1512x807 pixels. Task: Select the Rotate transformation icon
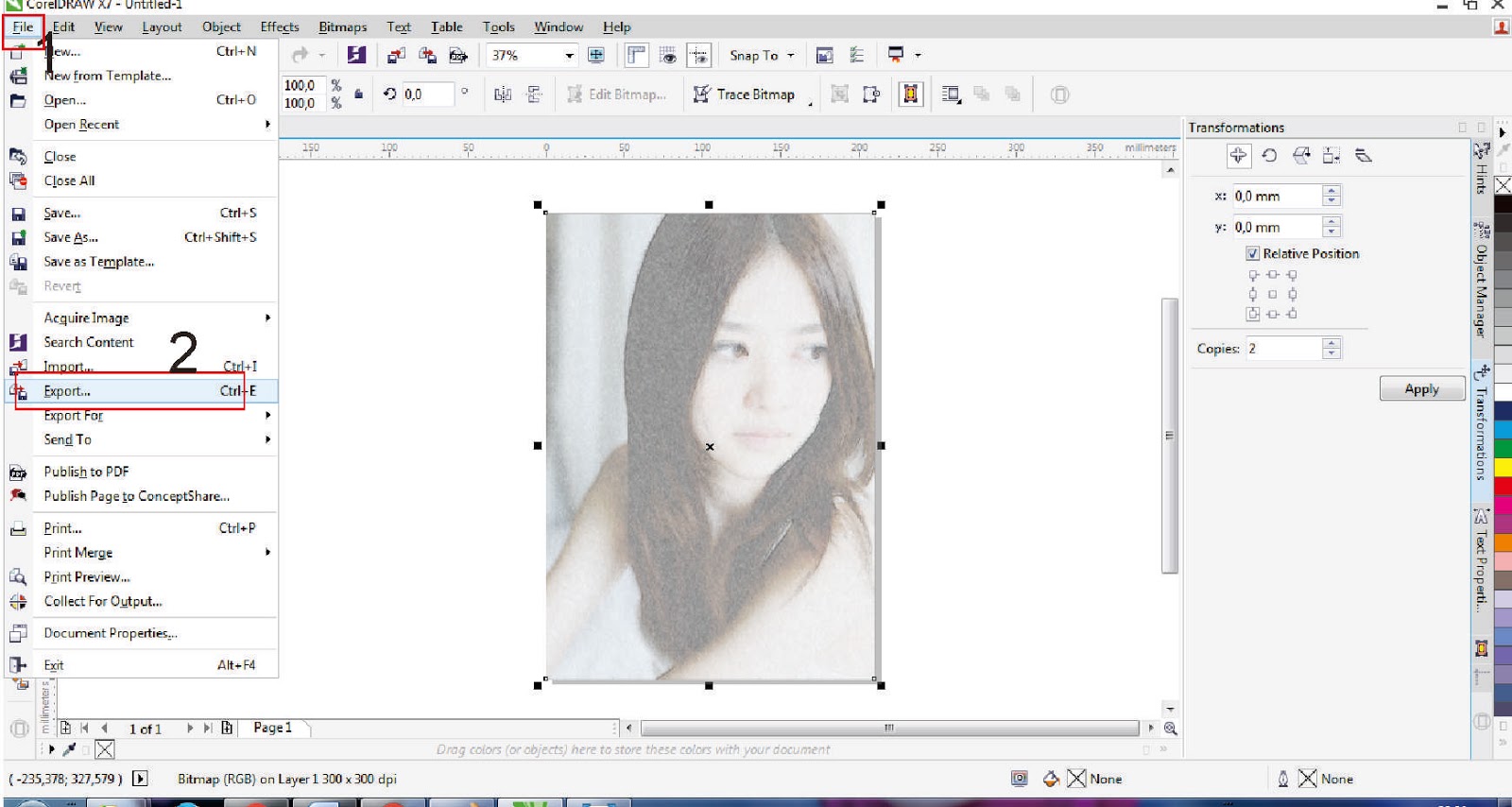(x=1269, y=156)
